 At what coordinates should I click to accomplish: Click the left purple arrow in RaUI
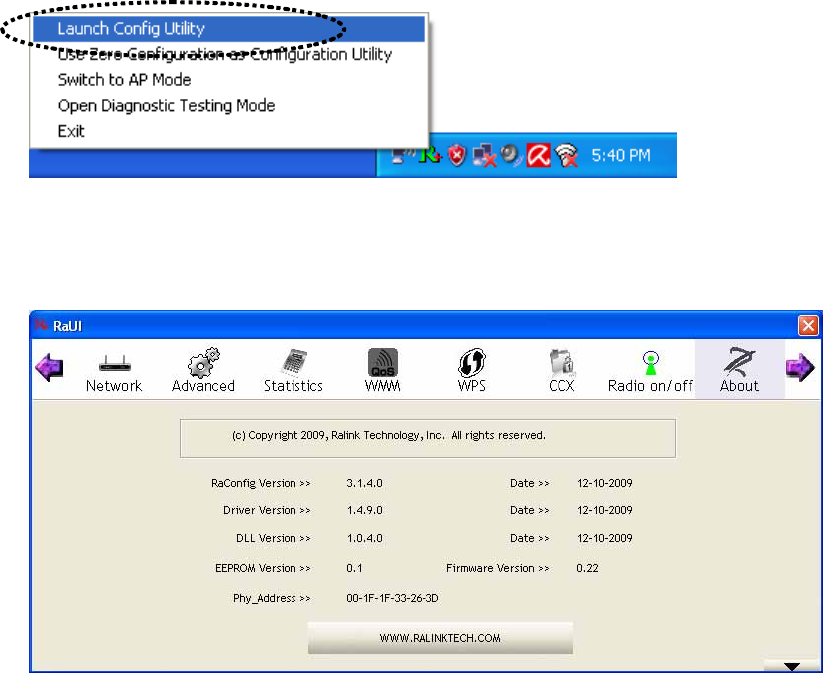(49, 367)
